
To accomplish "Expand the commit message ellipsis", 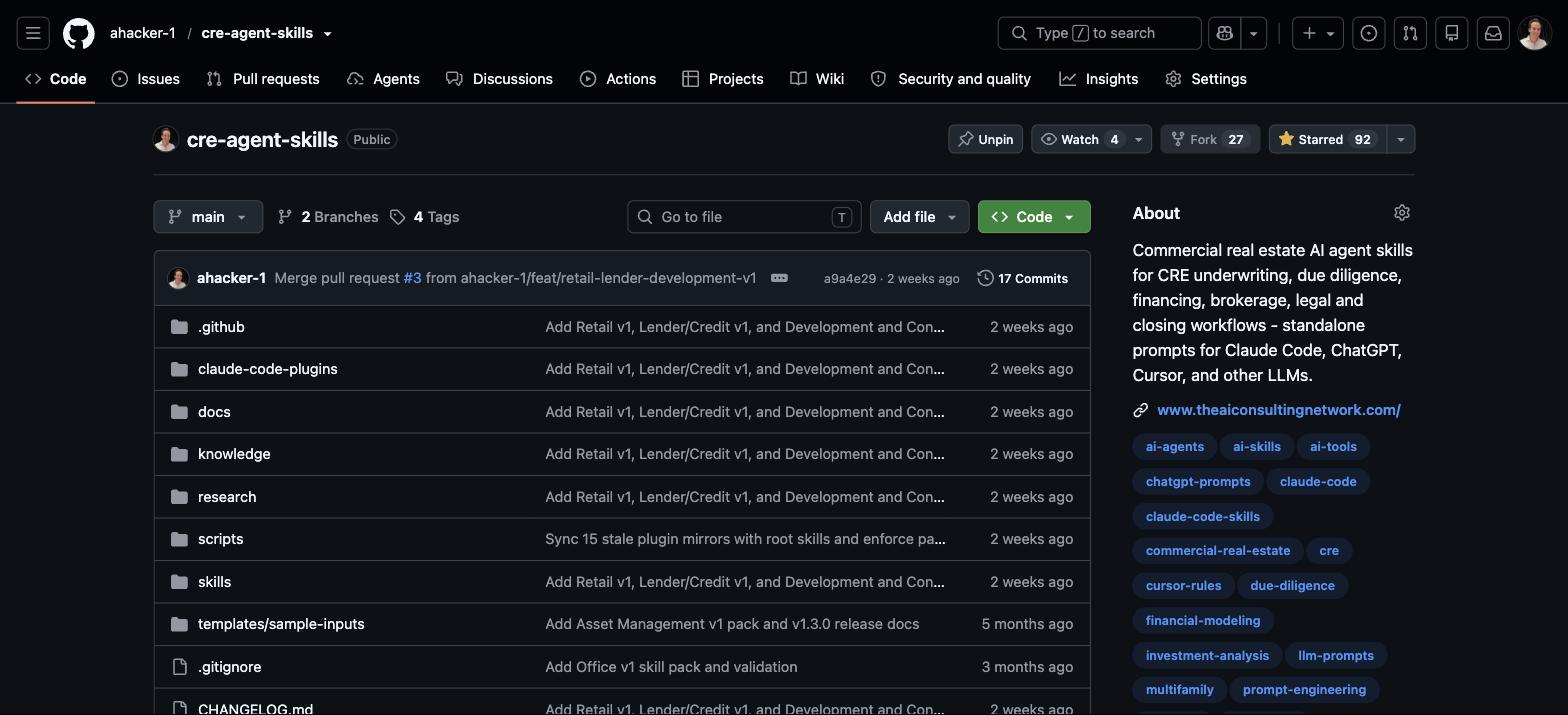I will coord(779,278).
